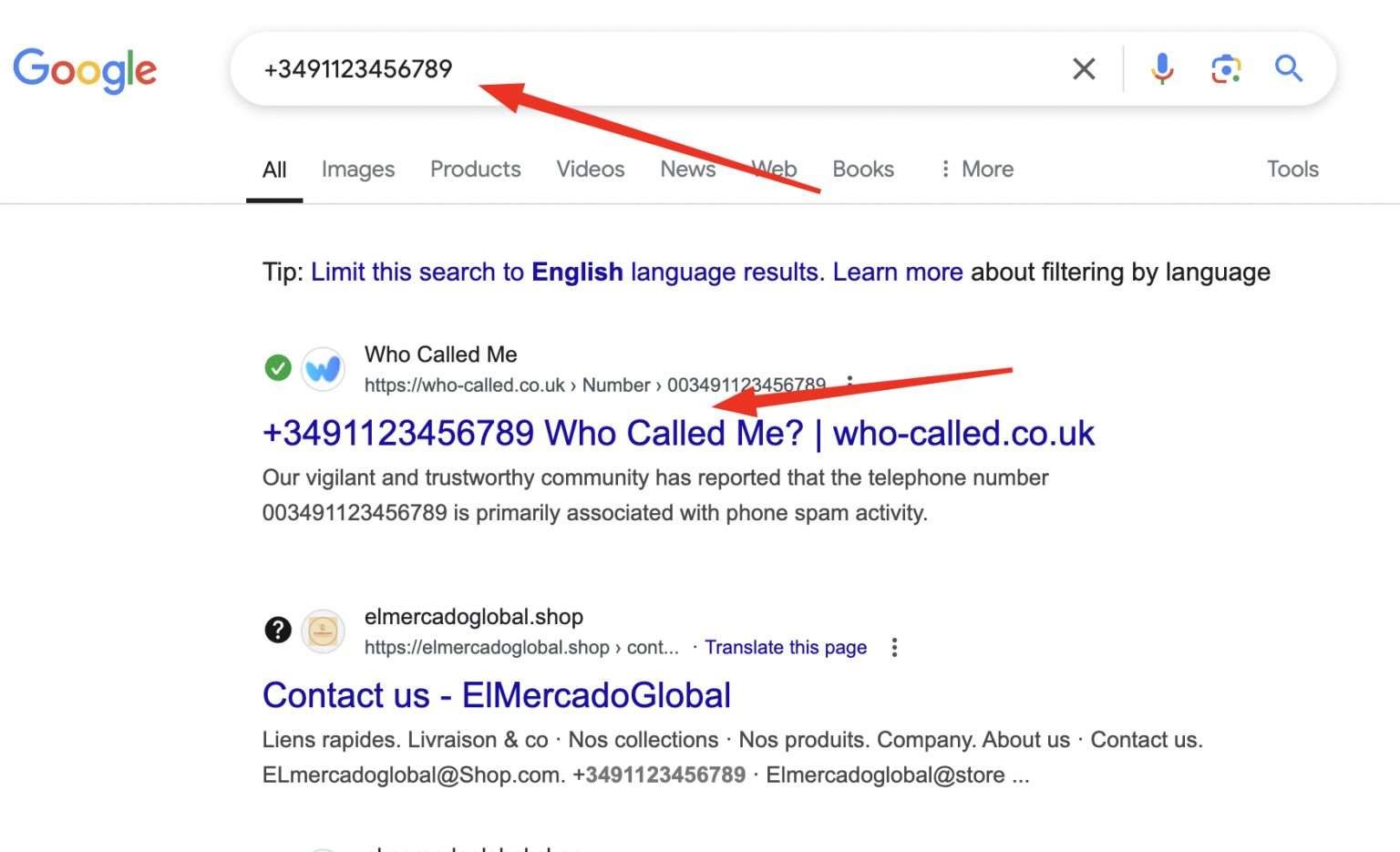Switch to the Images tab

tap(357, 169)
